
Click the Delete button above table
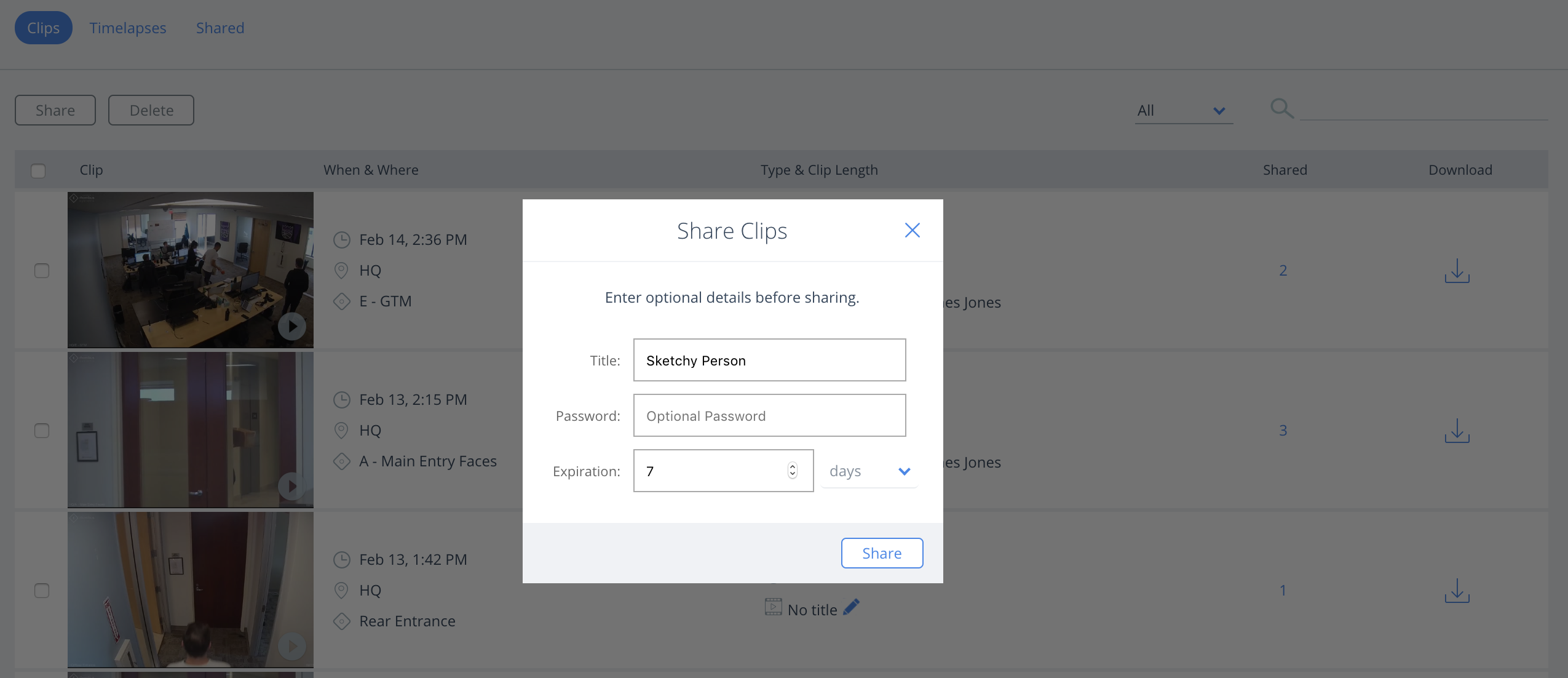151,110
